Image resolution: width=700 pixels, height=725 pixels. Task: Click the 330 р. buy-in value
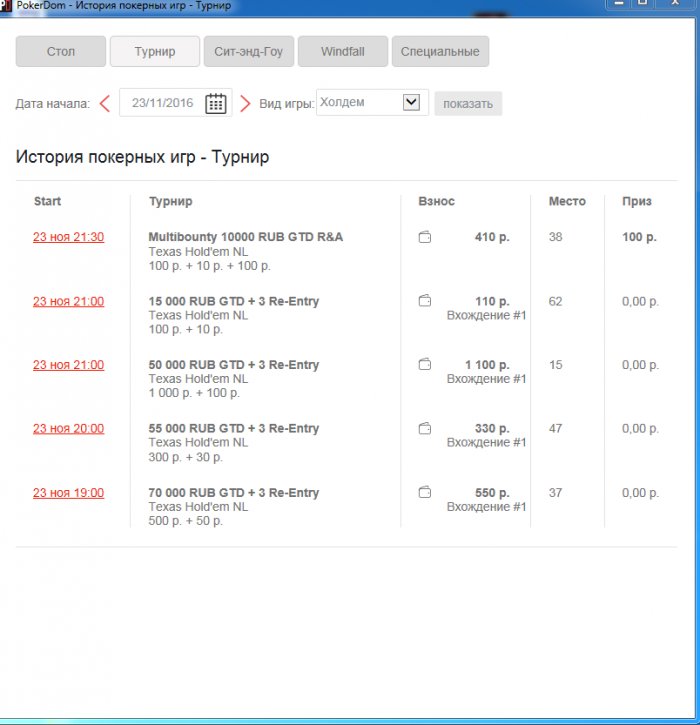(x=492, y=429)
